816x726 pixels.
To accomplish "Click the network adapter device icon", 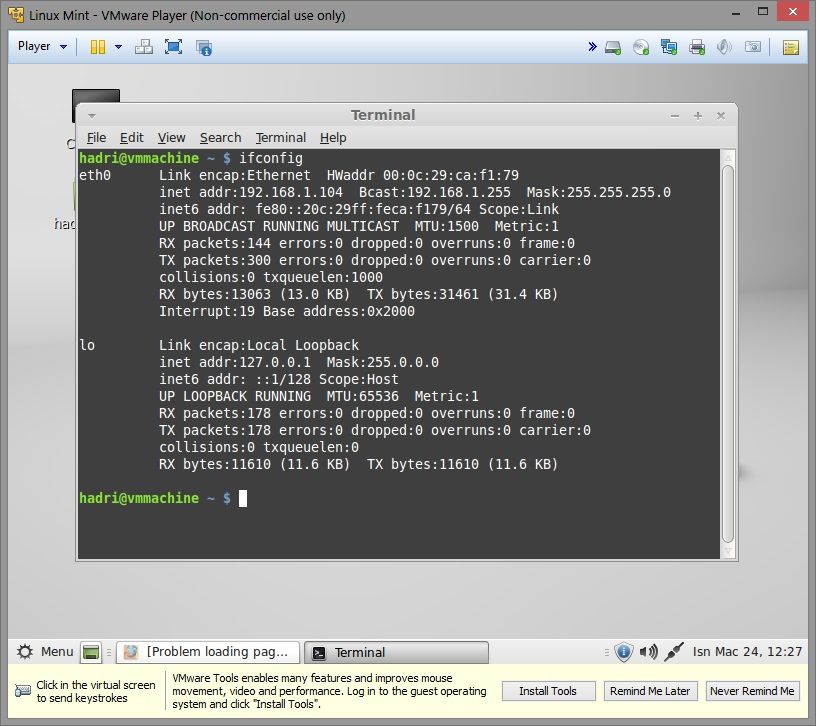I will pyautogui.click(x=669, y=47).
